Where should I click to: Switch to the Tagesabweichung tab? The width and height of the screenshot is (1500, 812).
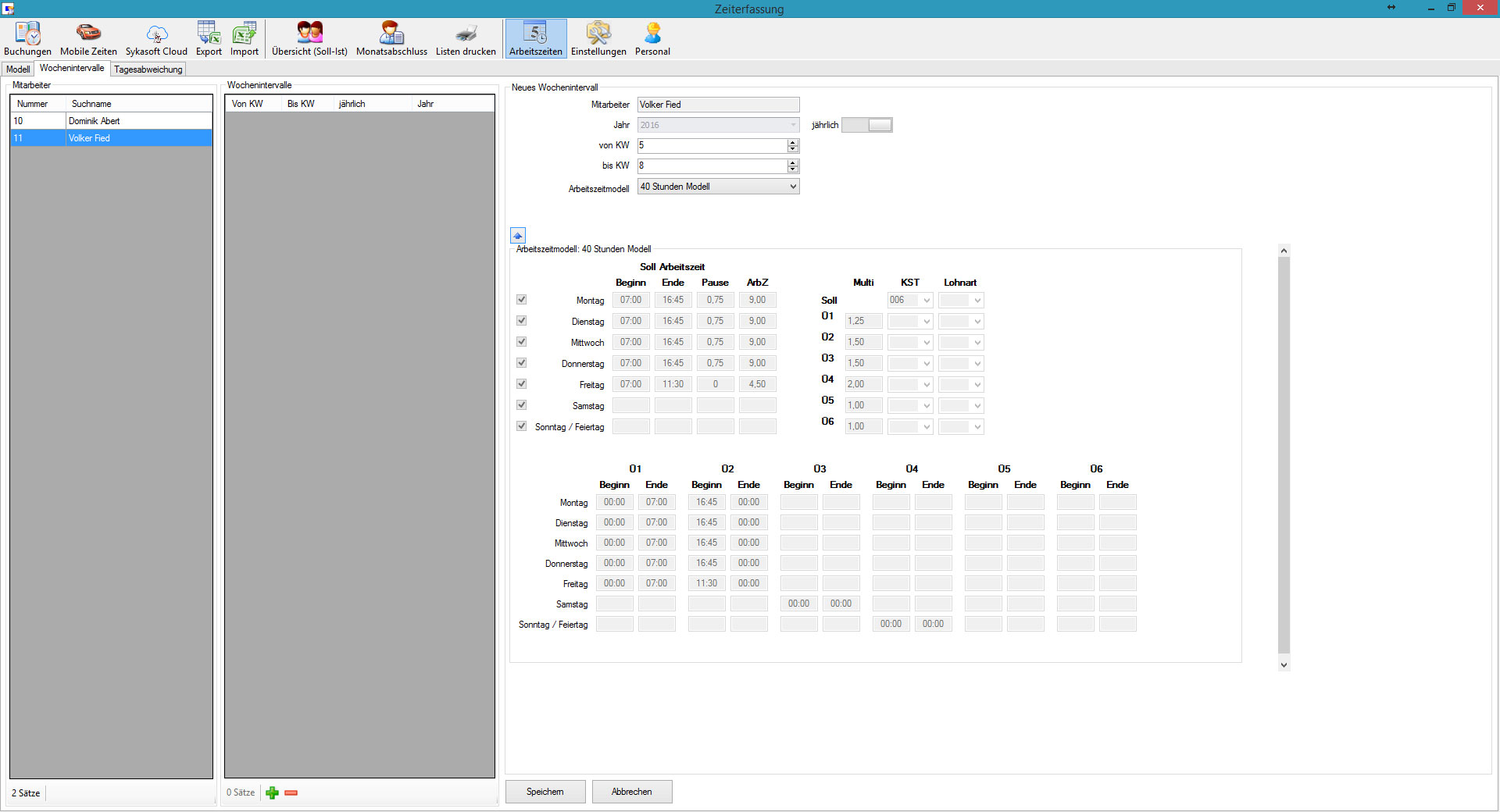point(148,69)
